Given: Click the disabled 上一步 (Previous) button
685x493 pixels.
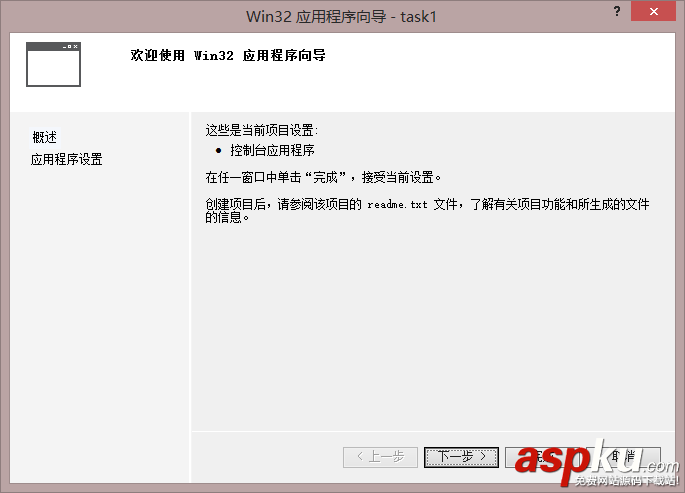Looking at the screenshot, I should pos(380,457).
